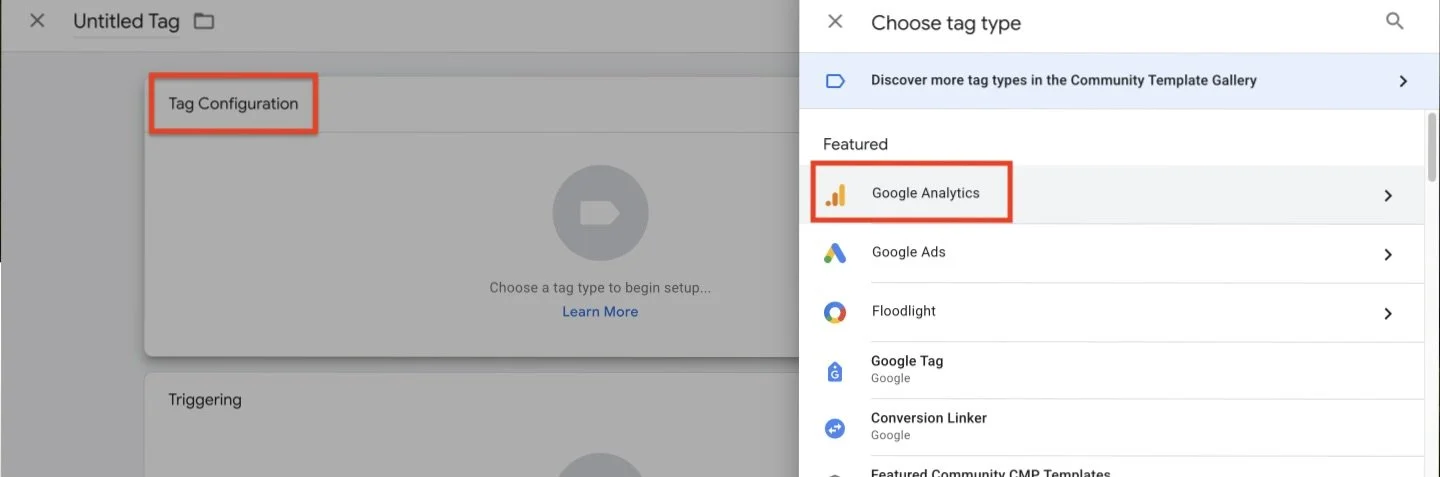Choose the Conversion Linker tag type

click(1112, 427)
